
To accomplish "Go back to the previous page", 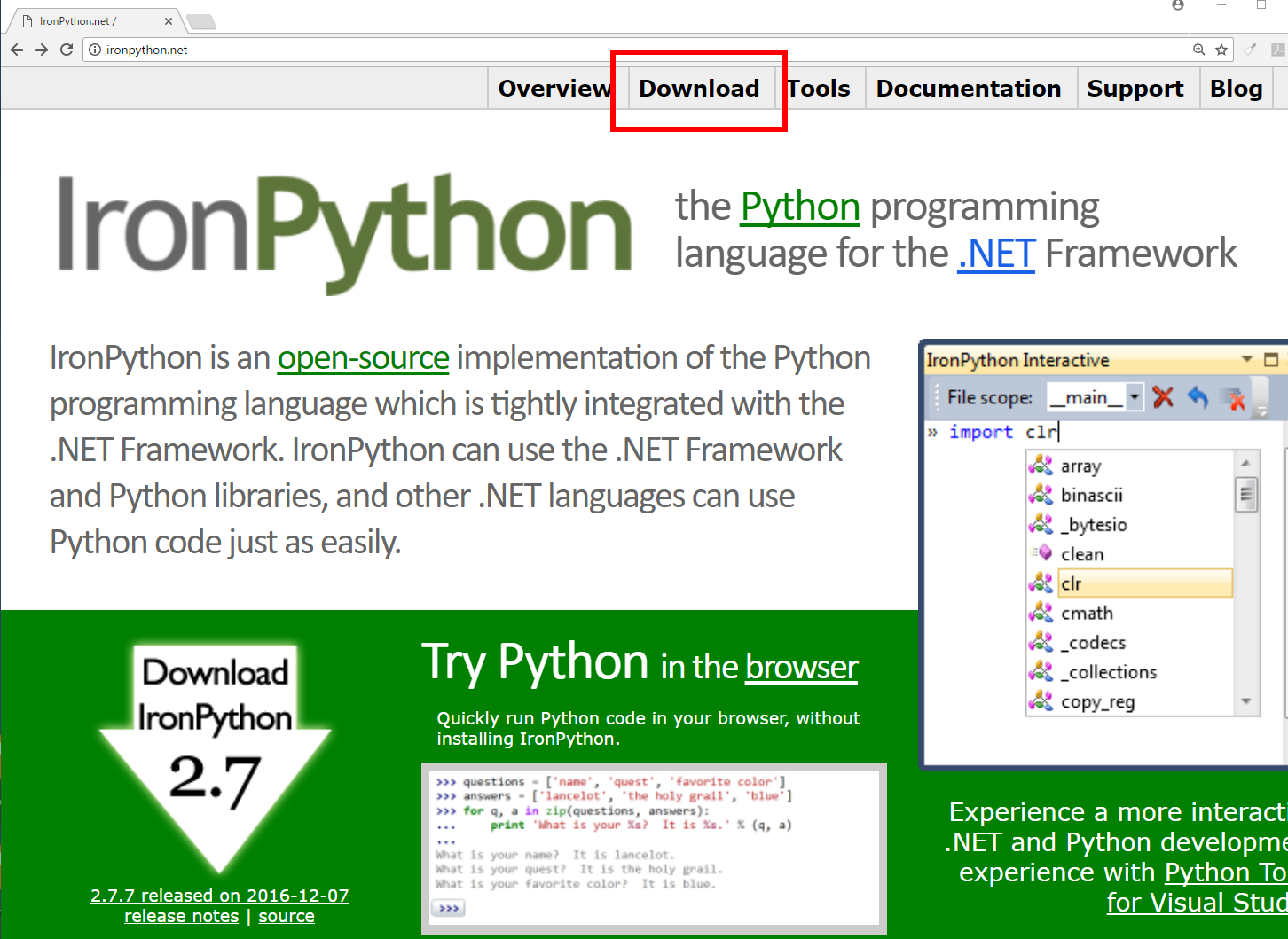I will tap(17, 50).
